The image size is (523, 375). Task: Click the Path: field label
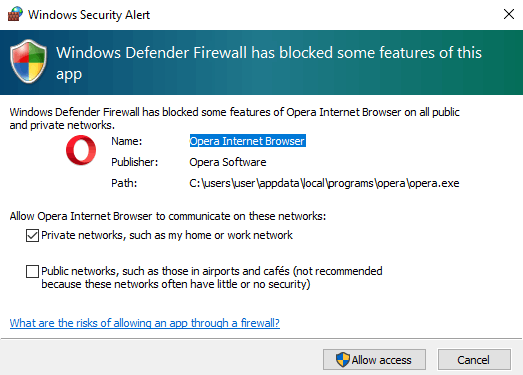[x=124, y=183]
